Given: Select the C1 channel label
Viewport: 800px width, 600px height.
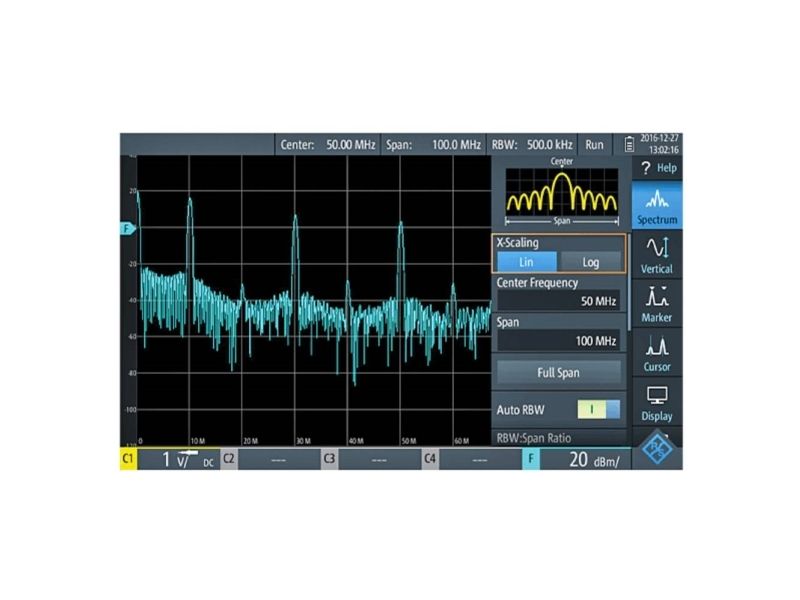Looking at the screenshot, I should click(129, 459).
